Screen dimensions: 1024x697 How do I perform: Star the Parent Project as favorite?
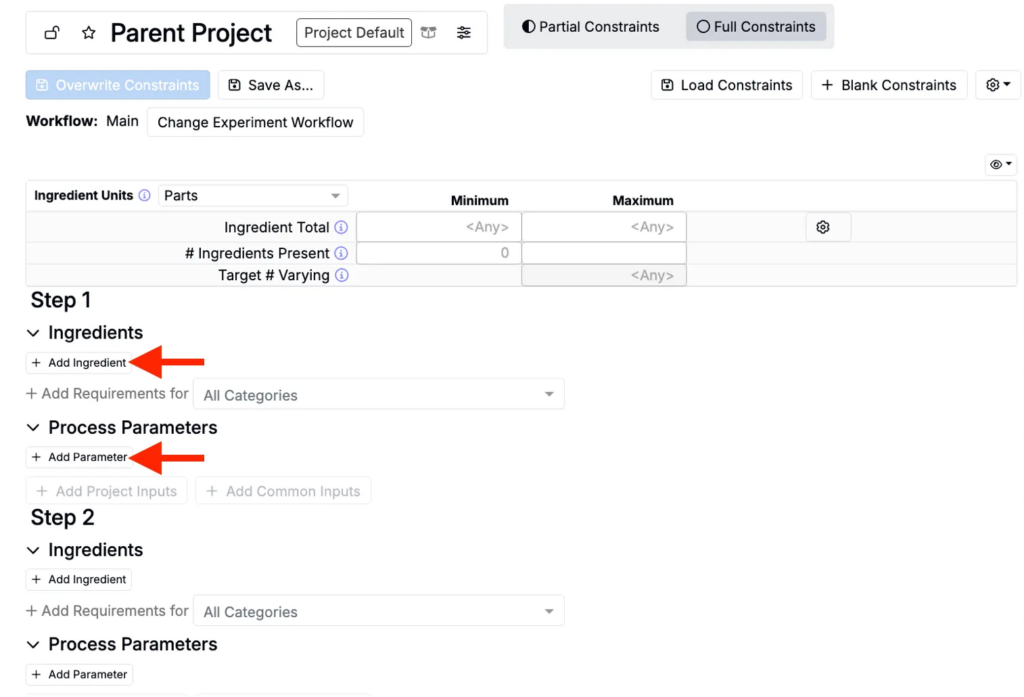[x=89, y=33]
